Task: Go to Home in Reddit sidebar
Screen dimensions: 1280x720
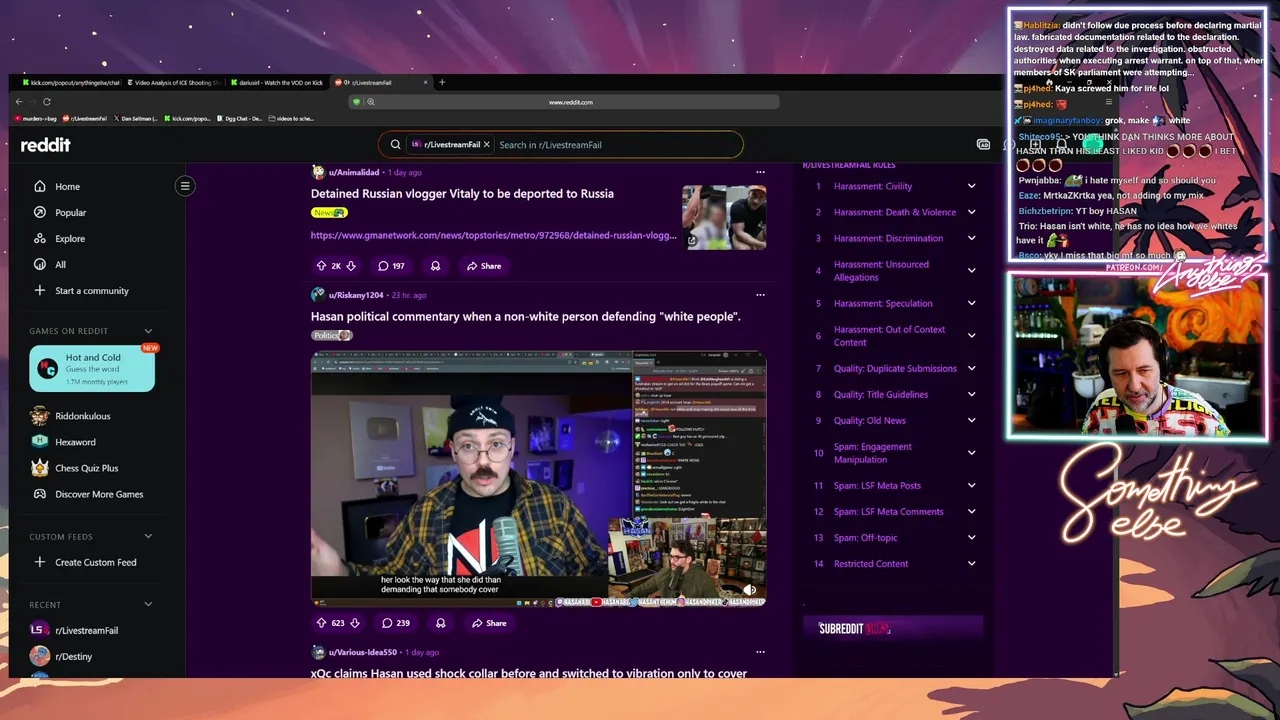Action: [67, 186]
